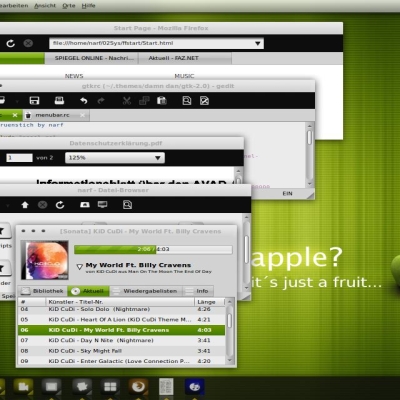Screen dimensions: 400x400
Task: Click the Datei-Browser vertical scrollbar
Action: (247, 253)
